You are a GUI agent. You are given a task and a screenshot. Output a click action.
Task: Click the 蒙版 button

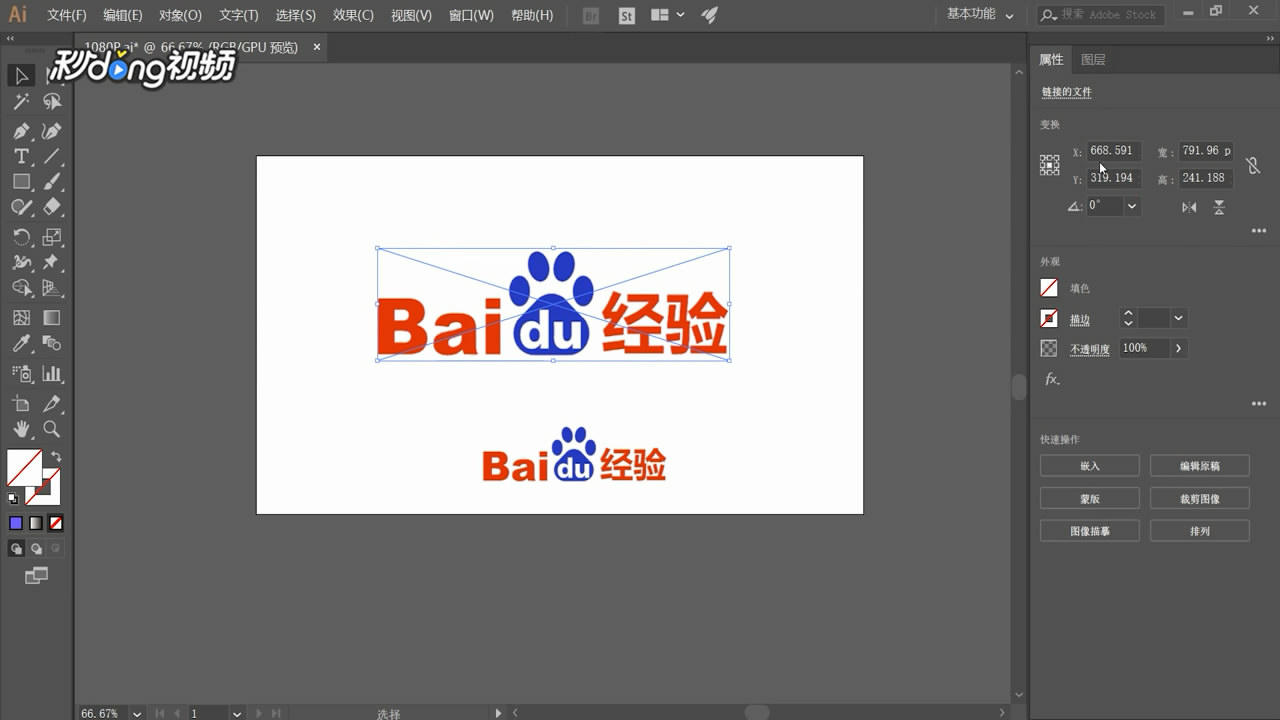click(x=1090, y=498)
